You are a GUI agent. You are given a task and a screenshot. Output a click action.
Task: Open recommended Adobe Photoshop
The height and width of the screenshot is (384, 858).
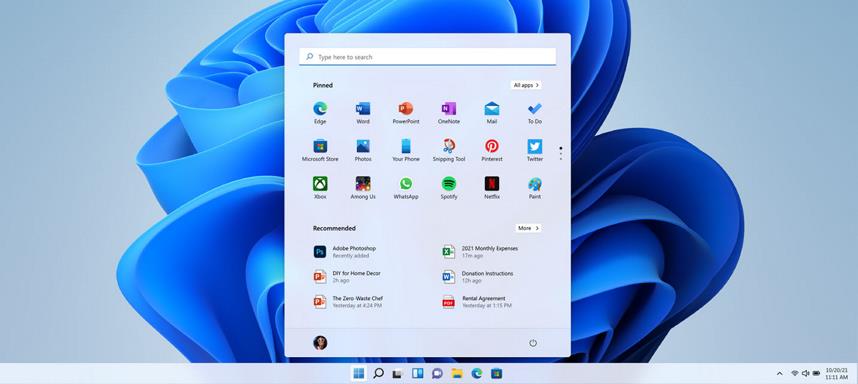345,252
